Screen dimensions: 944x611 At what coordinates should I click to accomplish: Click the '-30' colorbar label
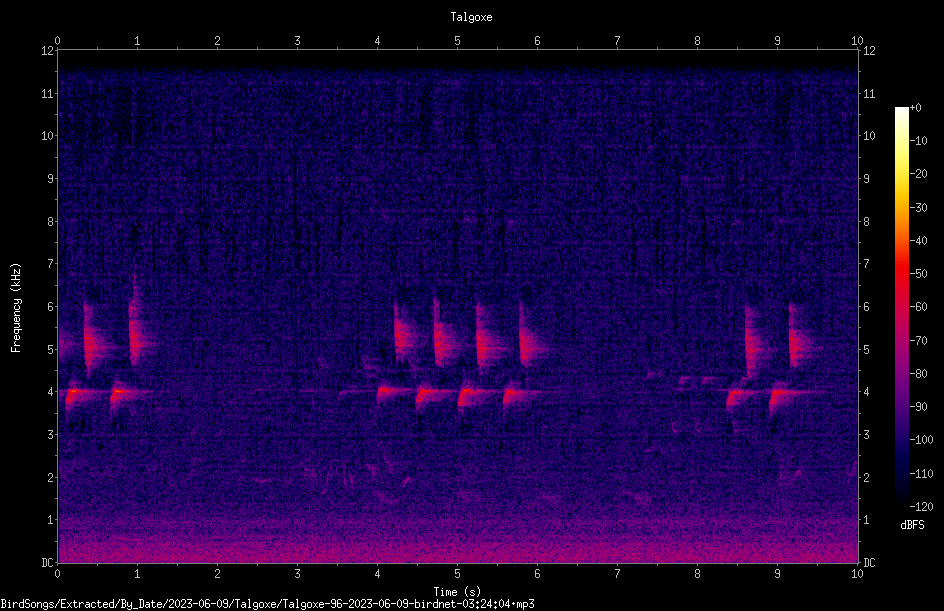[x=918, y=208]
